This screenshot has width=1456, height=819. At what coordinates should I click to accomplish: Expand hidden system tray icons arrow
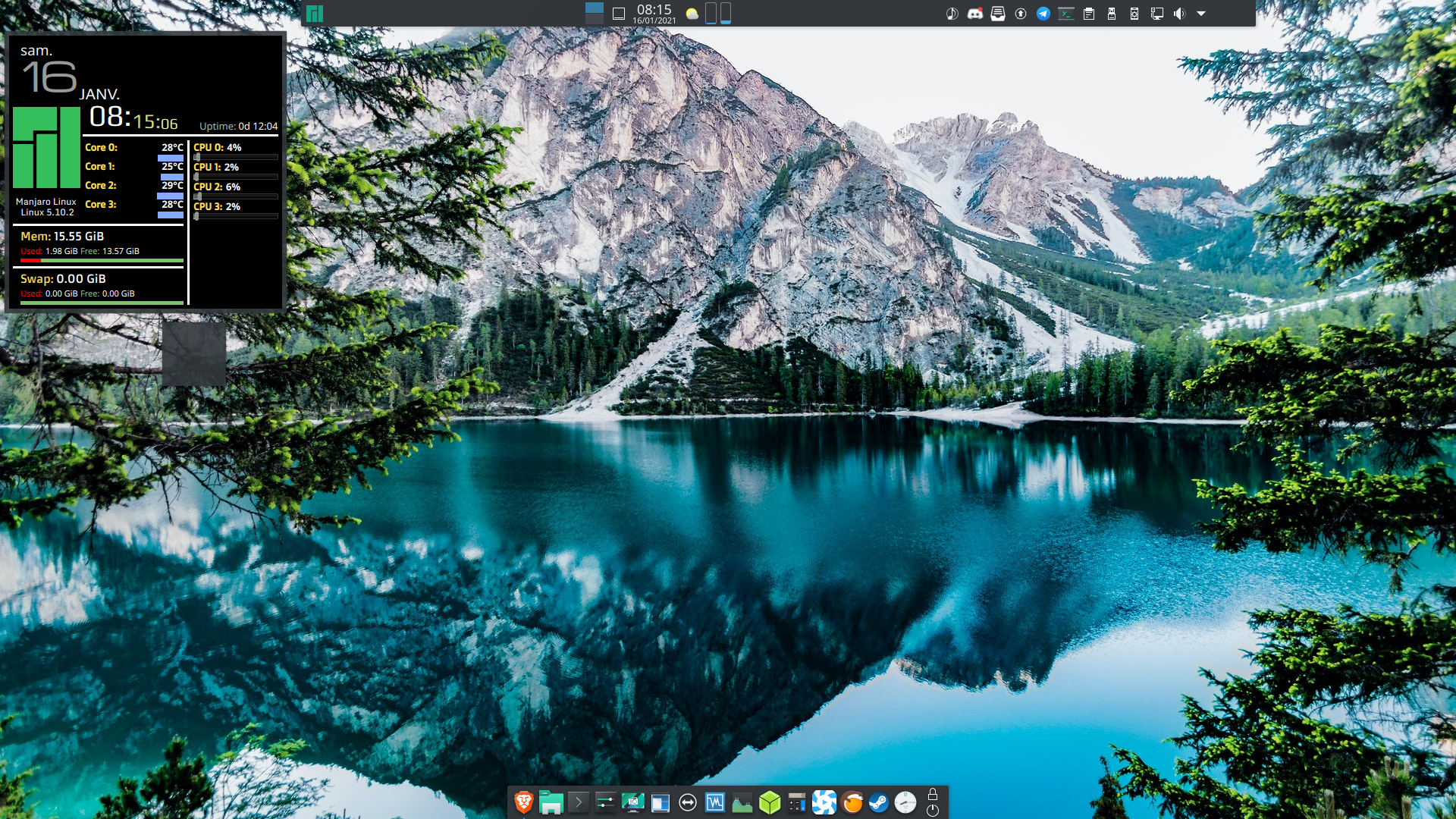coord(1201,14)
